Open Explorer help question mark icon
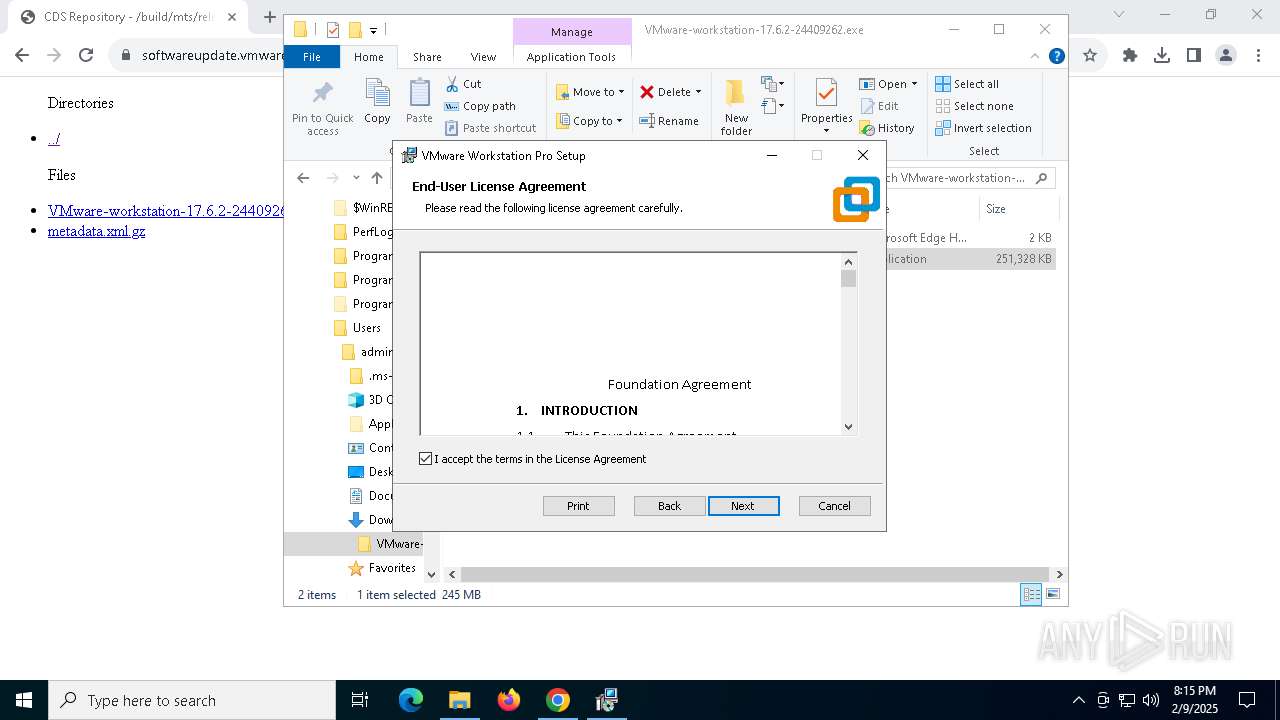Screen dimensions: 1280x720 pos(1056,56)
